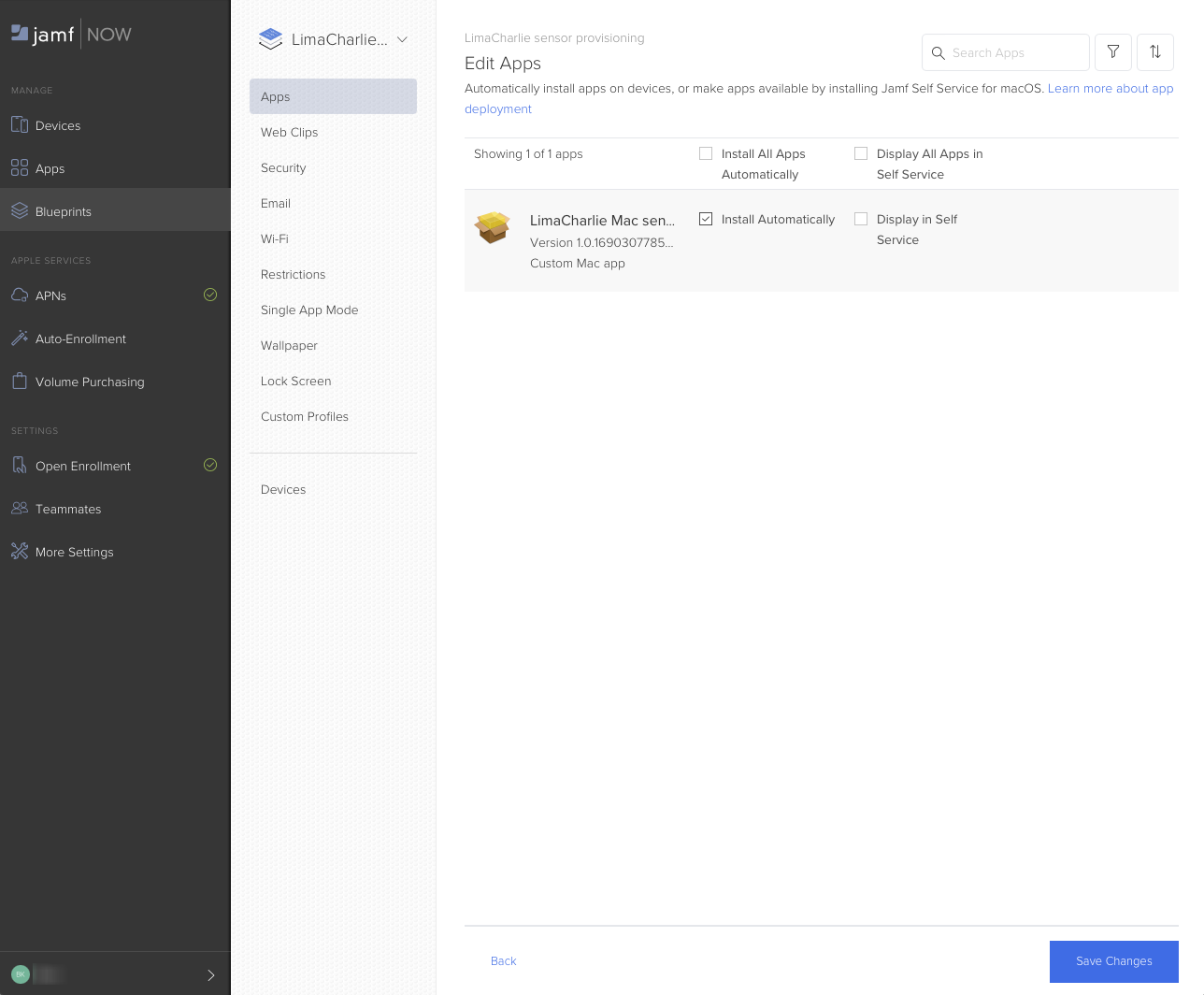Check Display All Apps in Self Service
This screenshot has height=995, width=1204.
tap(861, 153)
